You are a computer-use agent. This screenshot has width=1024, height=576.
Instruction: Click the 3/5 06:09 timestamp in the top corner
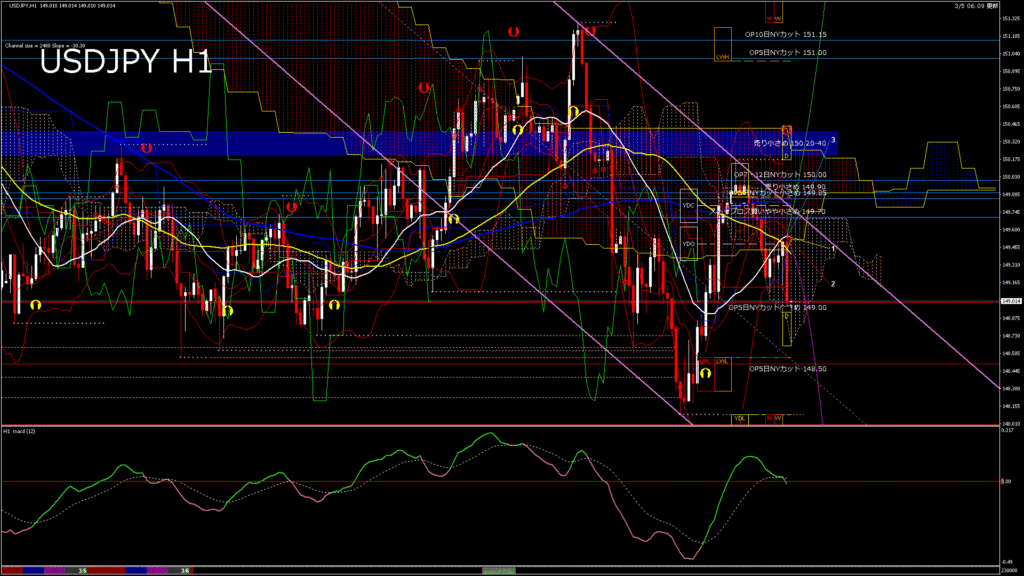pos(976,5)
